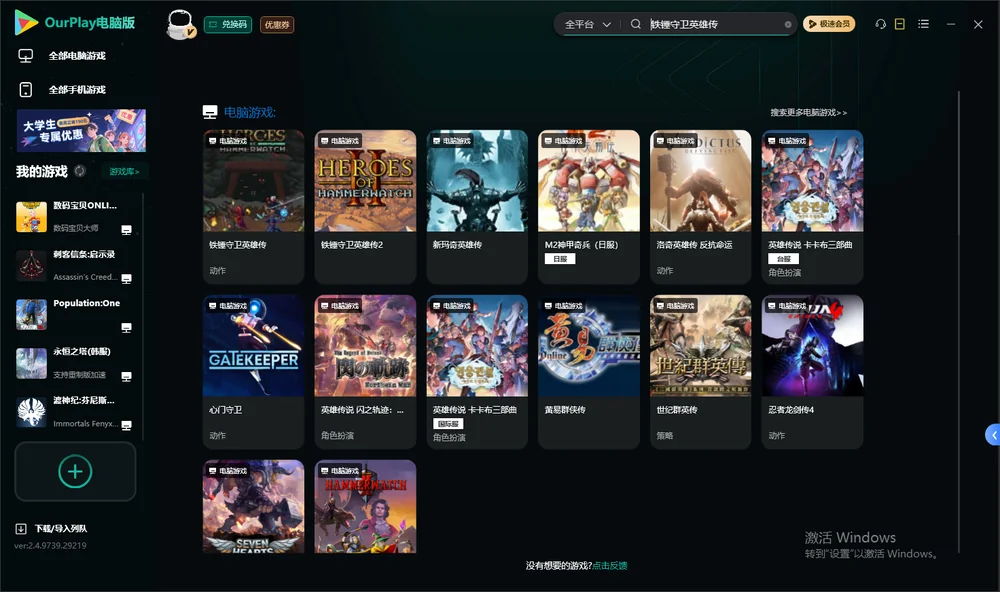The width and height of the screenshot is (1000, 592).
Task: Launch the Population:One sidebar game icon
Action: [31, 314]
